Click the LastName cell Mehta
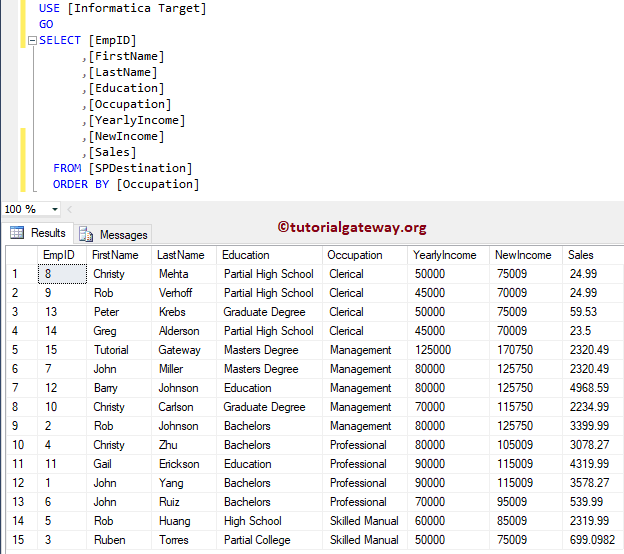624x554 pixels. [x=184, y=274]
